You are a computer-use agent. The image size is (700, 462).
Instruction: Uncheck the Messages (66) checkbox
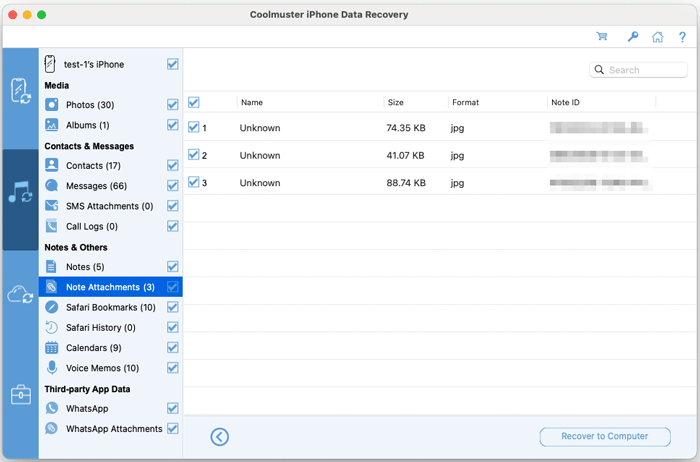click(x=173, y=185)
